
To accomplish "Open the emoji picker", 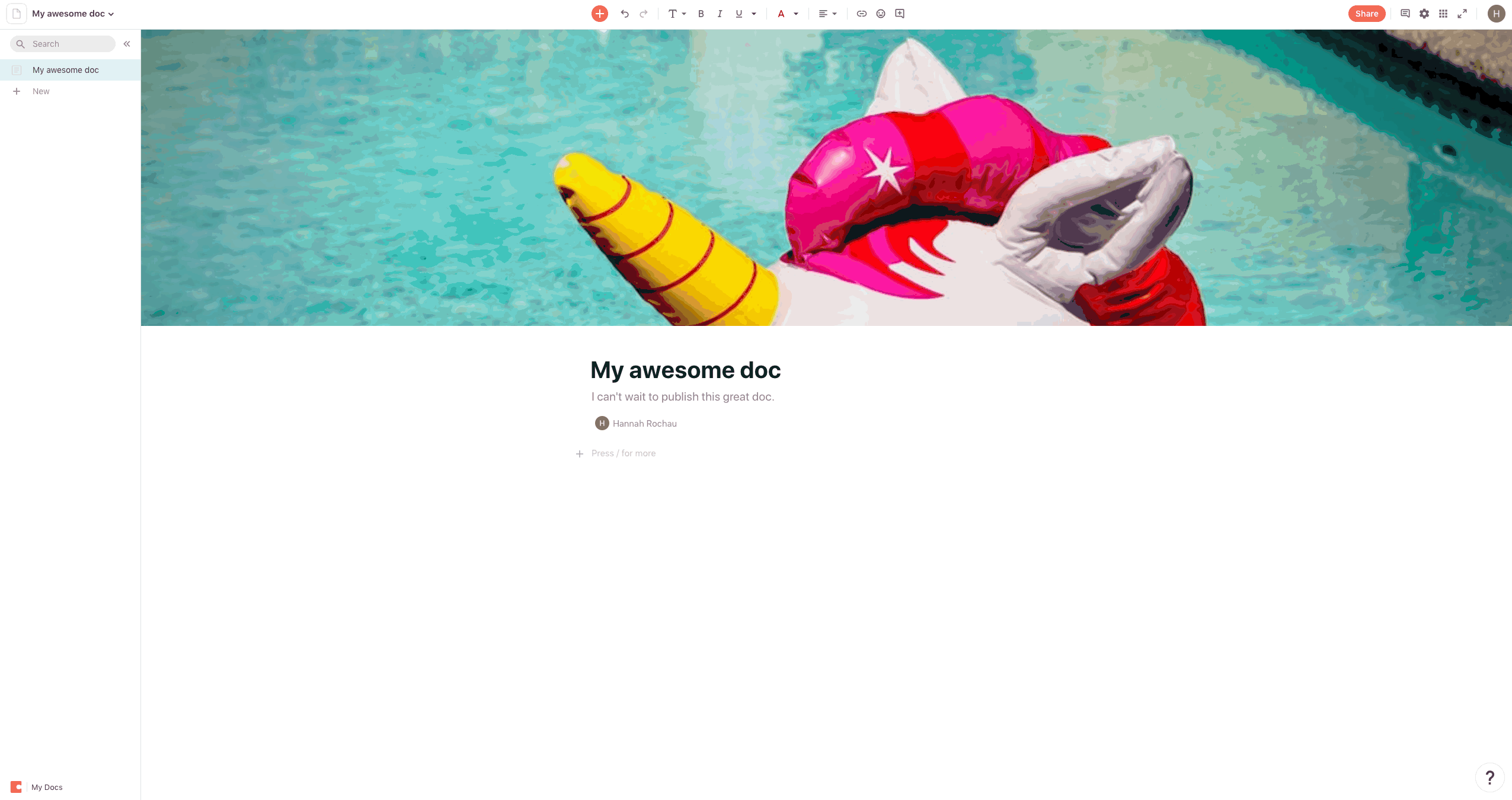I will pyautogui.click(x=880, y=14).
